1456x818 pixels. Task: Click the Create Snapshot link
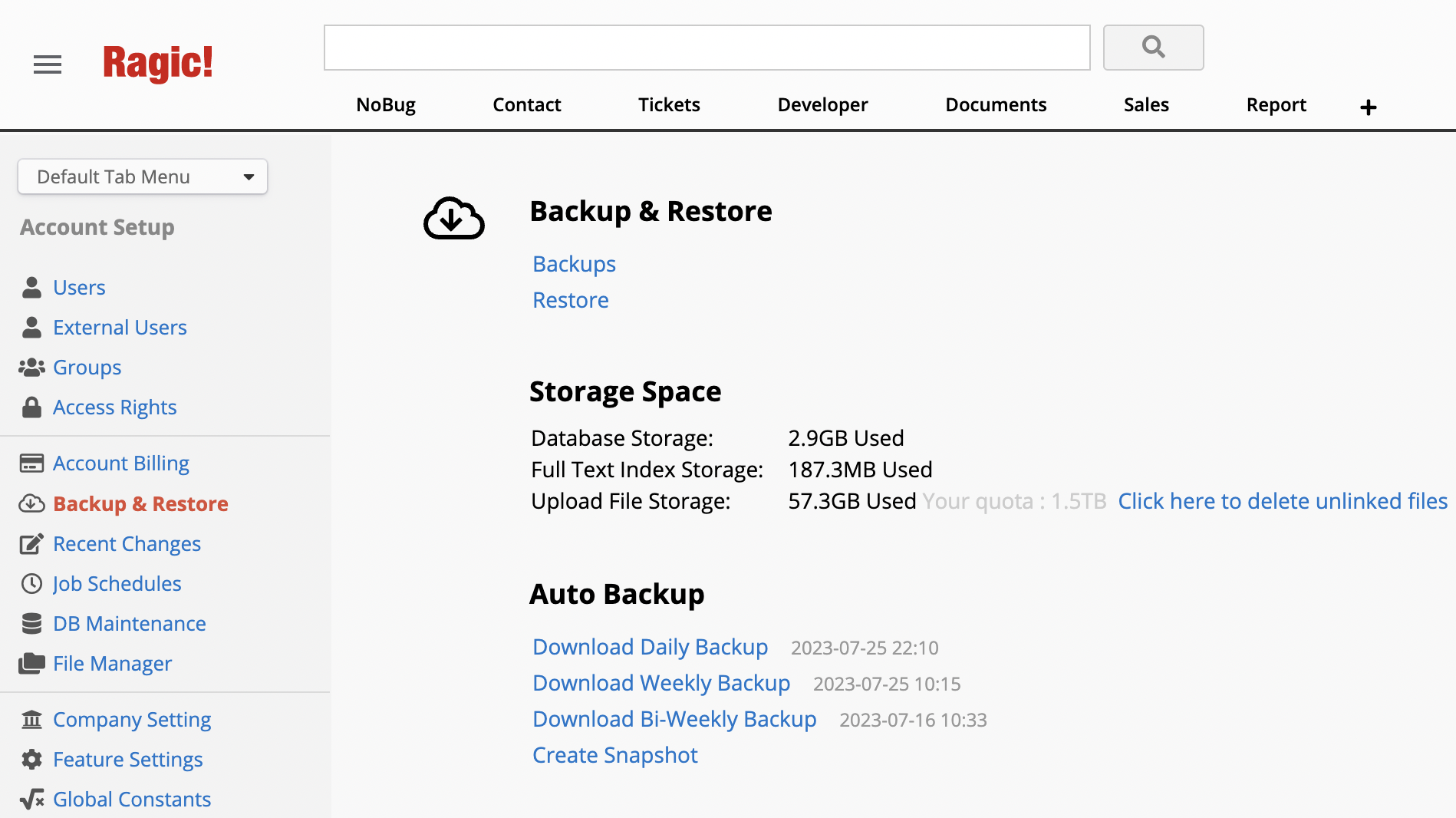pyautogui.click(x=614, y=755)
